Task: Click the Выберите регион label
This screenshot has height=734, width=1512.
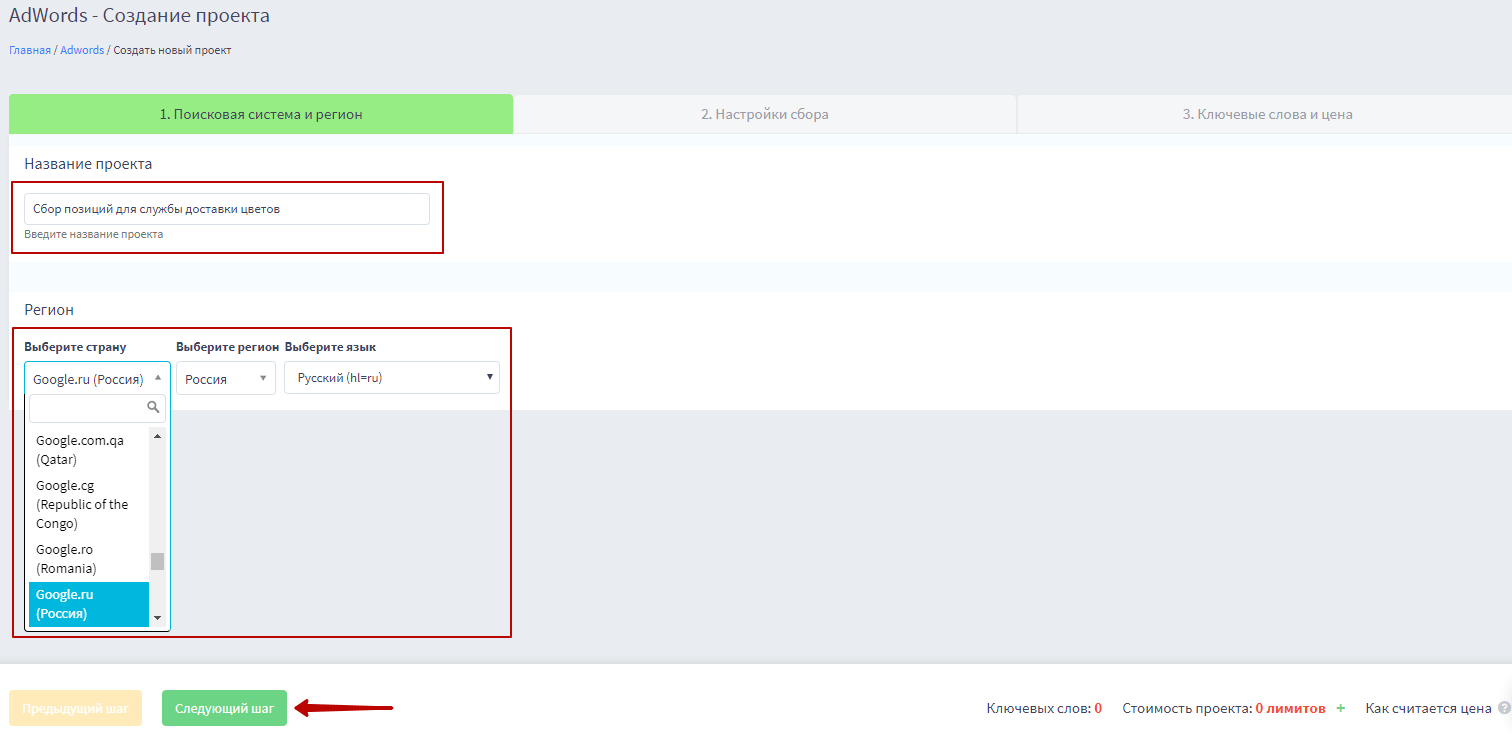Action: point(228,347)
